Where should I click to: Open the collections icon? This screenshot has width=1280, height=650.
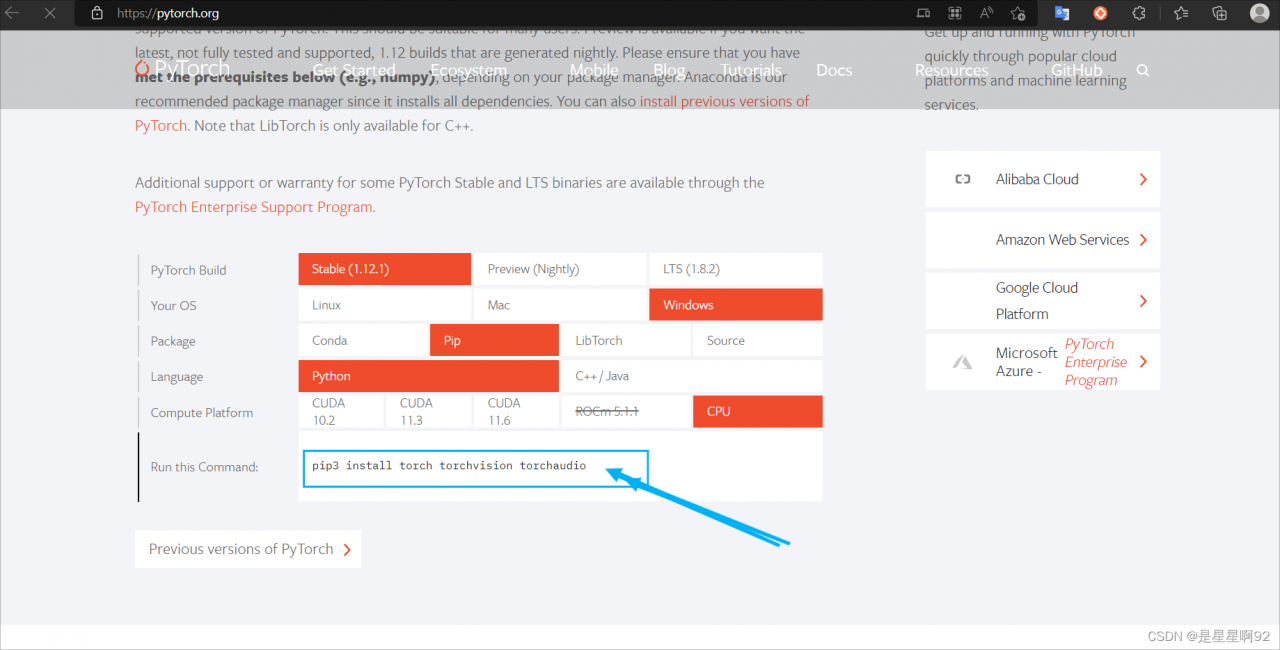[x=1219, y=14]
